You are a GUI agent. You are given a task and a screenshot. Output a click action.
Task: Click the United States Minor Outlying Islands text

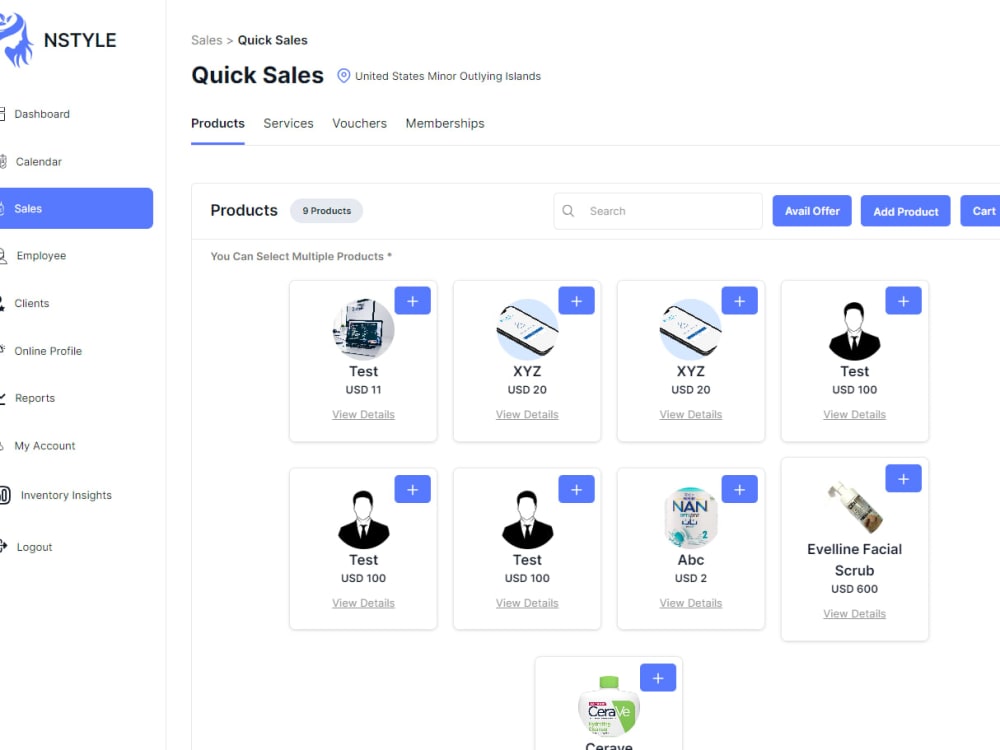(x=448, y=77)
